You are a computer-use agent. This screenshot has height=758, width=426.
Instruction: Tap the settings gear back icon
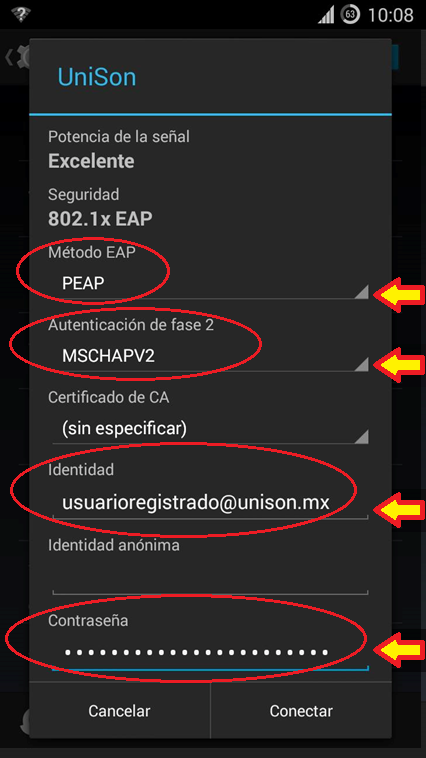(16, 57)
